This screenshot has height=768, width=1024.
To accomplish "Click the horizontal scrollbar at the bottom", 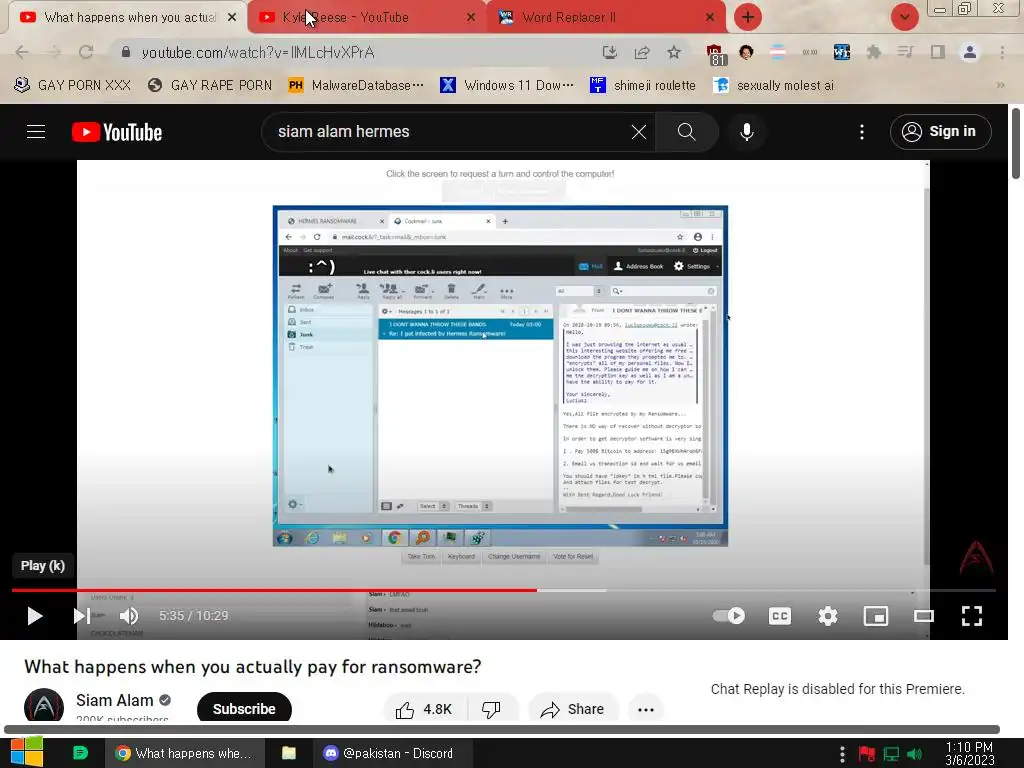I will tap(502, 729).
